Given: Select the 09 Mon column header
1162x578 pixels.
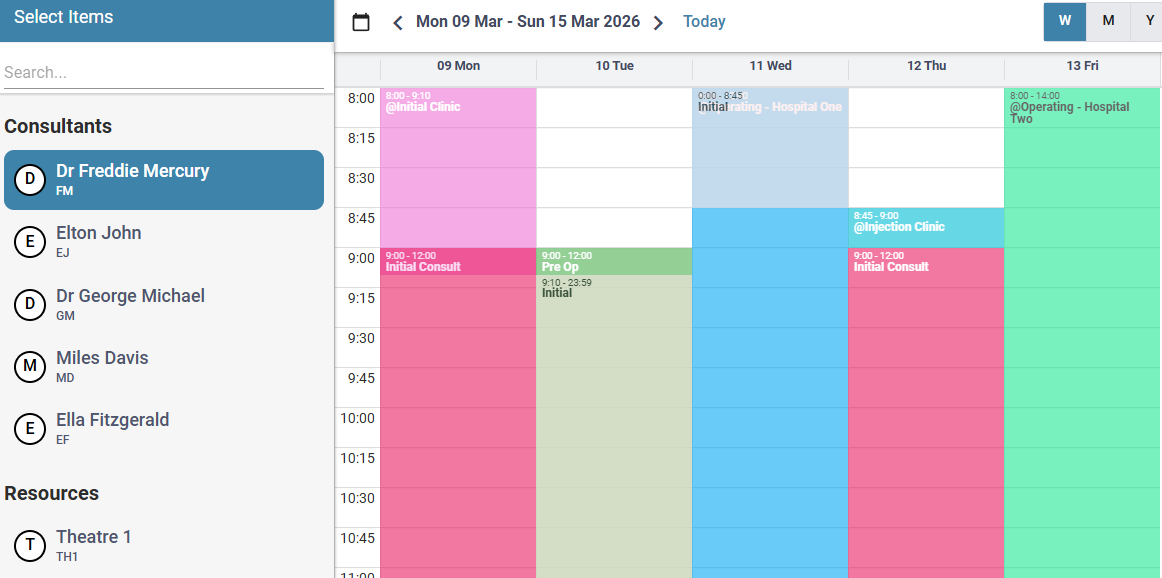Looking at the screenshot, I should point(457,65).
